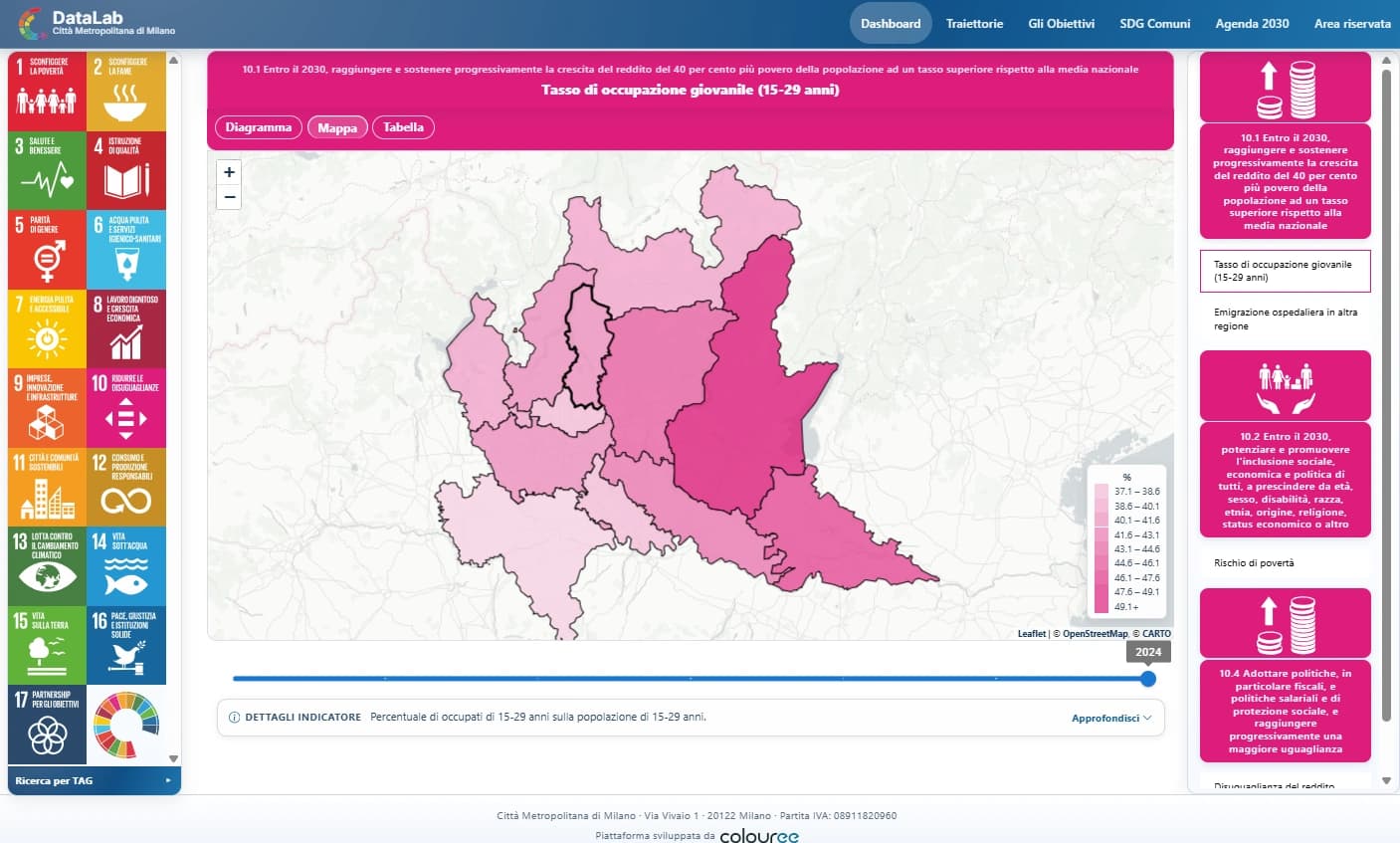Open the Dashboard menu item
The width and height of the screenshot is (1400, 843).
click(x=891, y=23)
